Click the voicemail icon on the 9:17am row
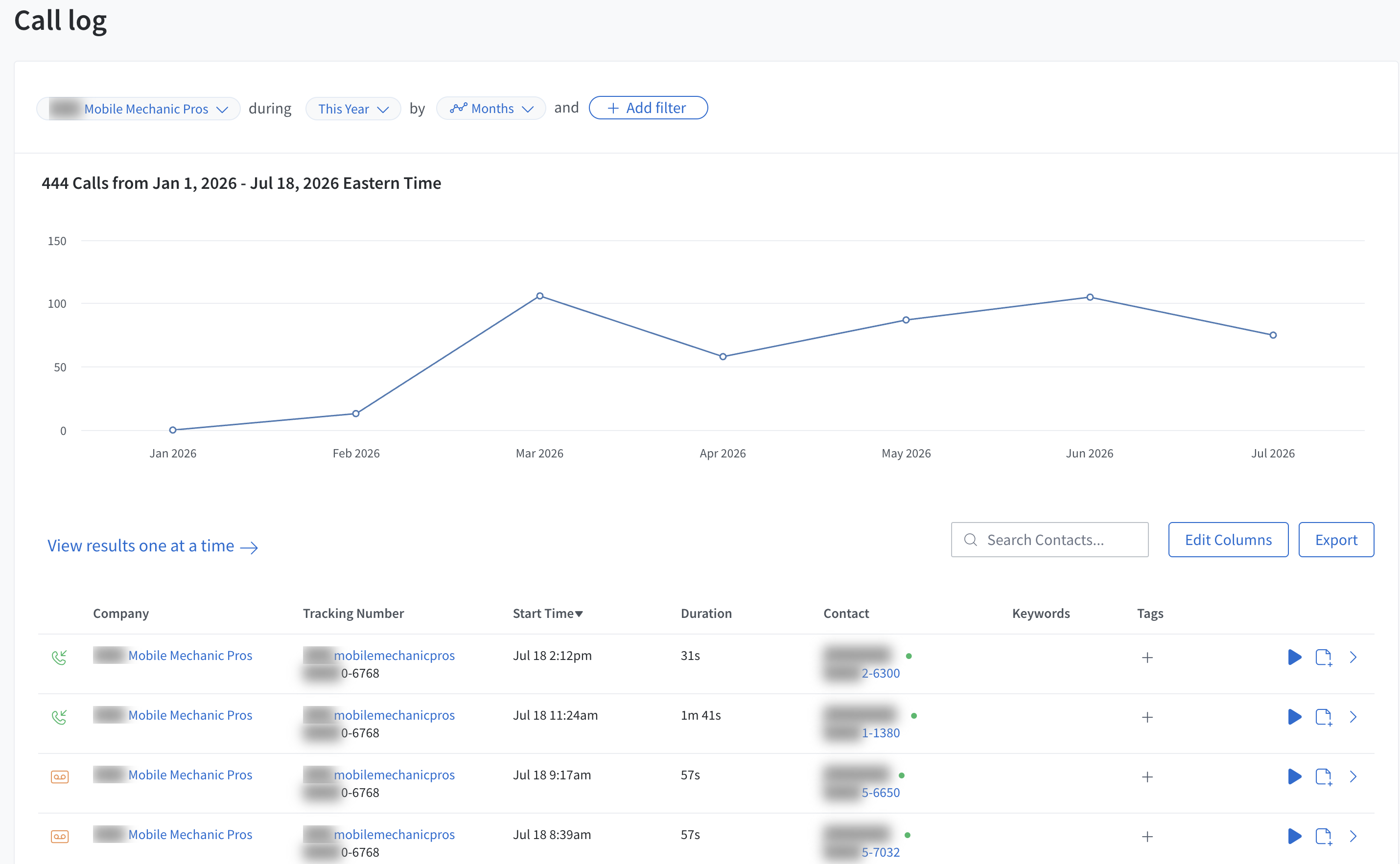This screenshot has height=864, width=1400. (x=60, y=777)
